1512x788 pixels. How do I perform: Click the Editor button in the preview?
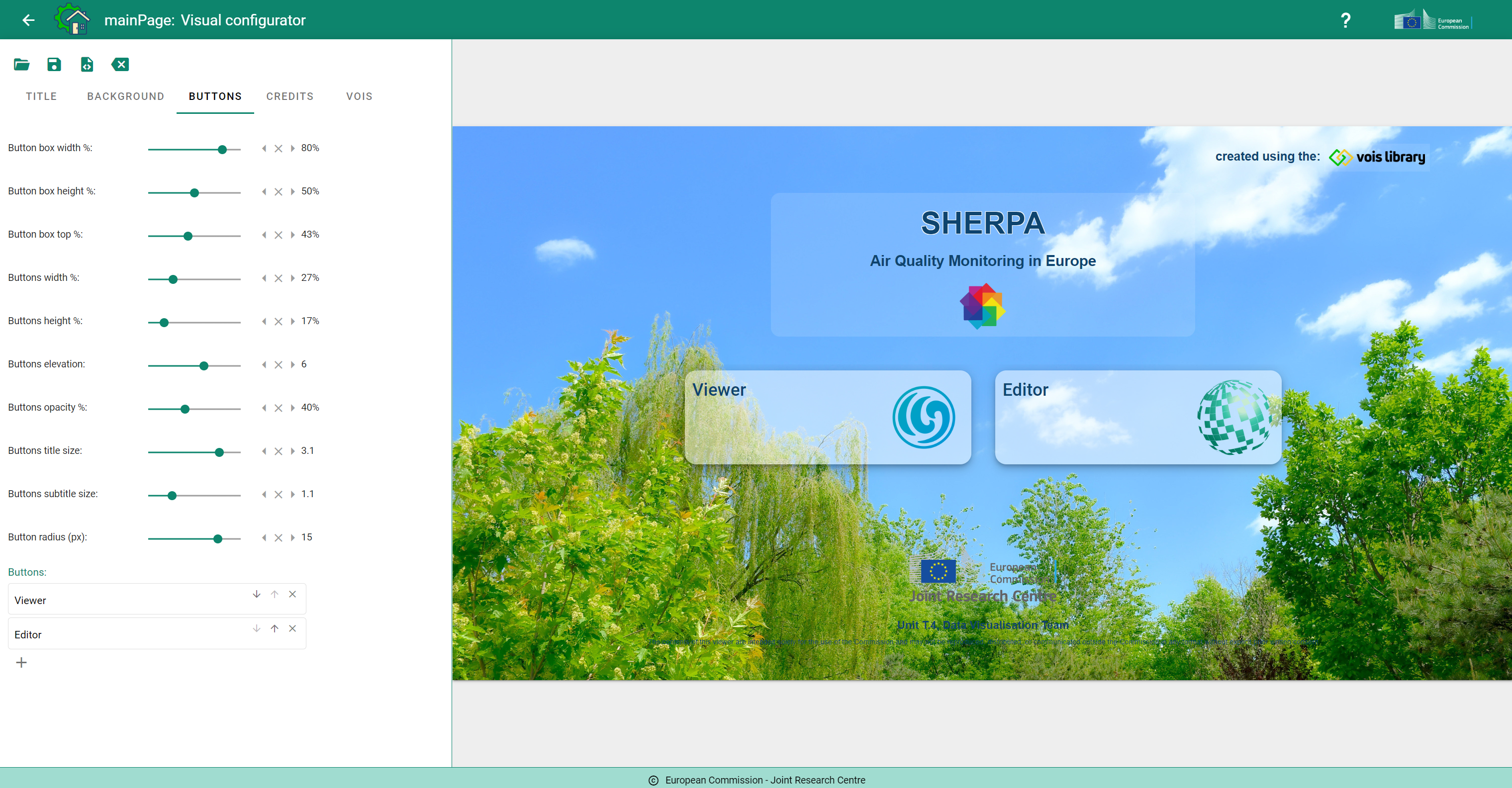click(1138, 417)
